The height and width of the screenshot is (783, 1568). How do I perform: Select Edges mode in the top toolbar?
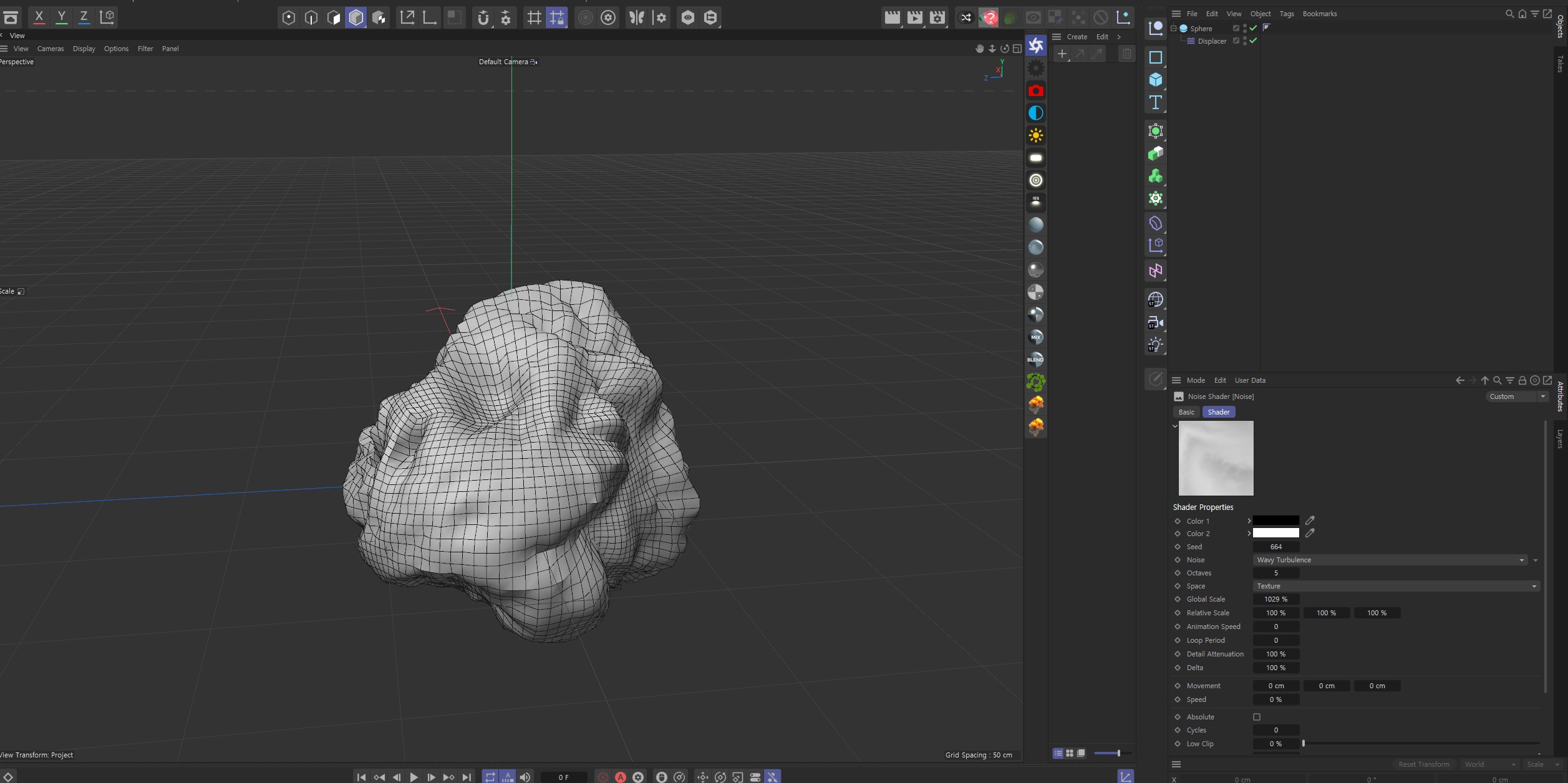pos(311,17)
